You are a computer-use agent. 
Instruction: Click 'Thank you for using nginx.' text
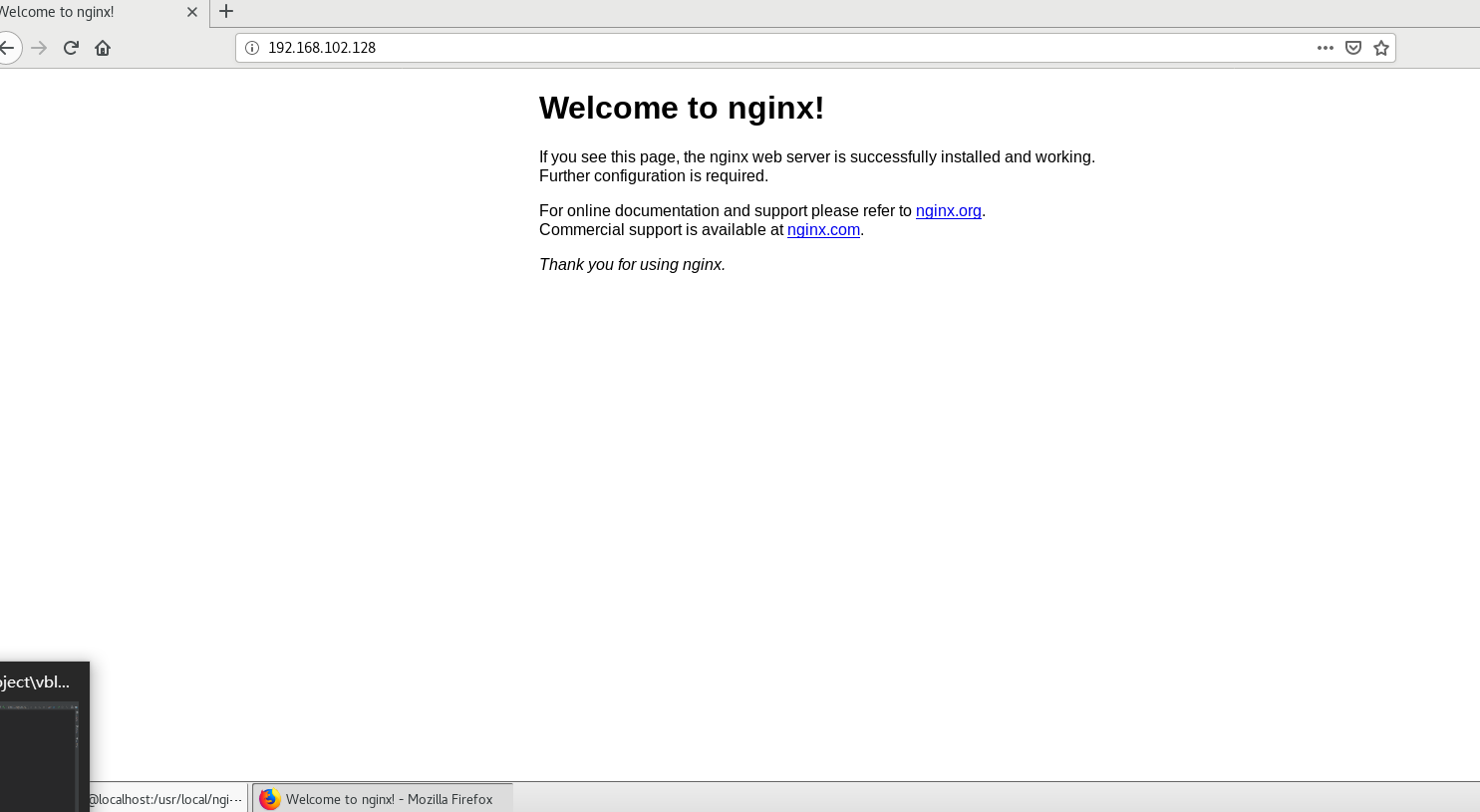pos(632,265)
